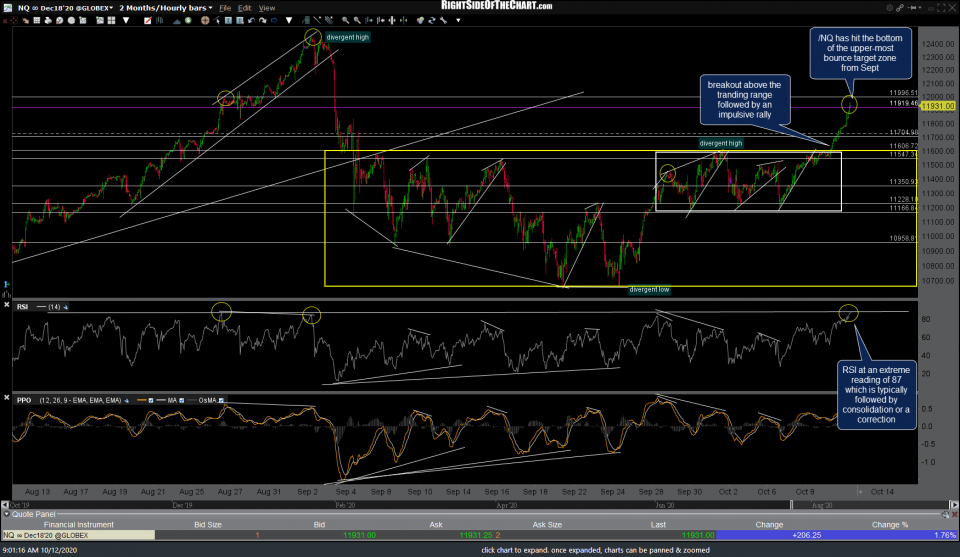Click the refresh chart icon
Viewport: 960px width, 557px height.
432,20
